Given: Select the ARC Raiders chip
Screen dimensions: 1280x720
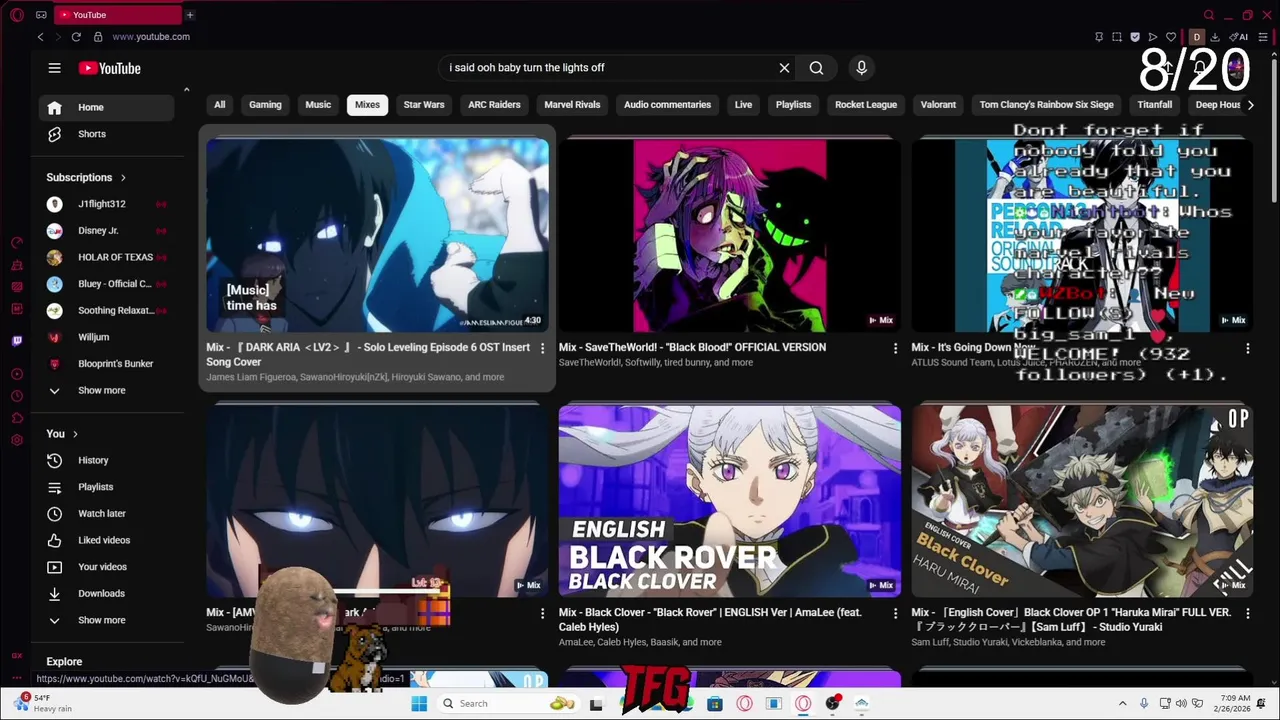Looking at the screenshot, I should (x=494, y=104).
